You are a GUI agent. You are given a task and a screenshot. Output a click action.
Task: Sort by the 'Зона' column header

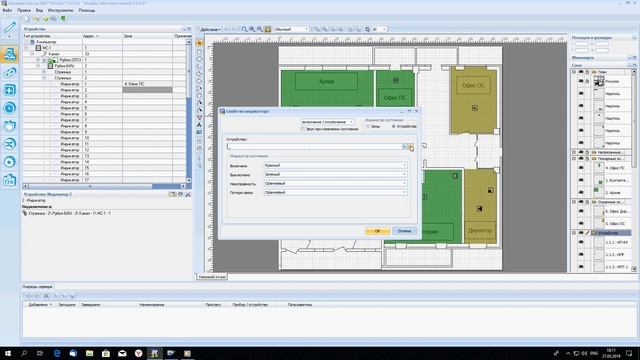point(147,36)
